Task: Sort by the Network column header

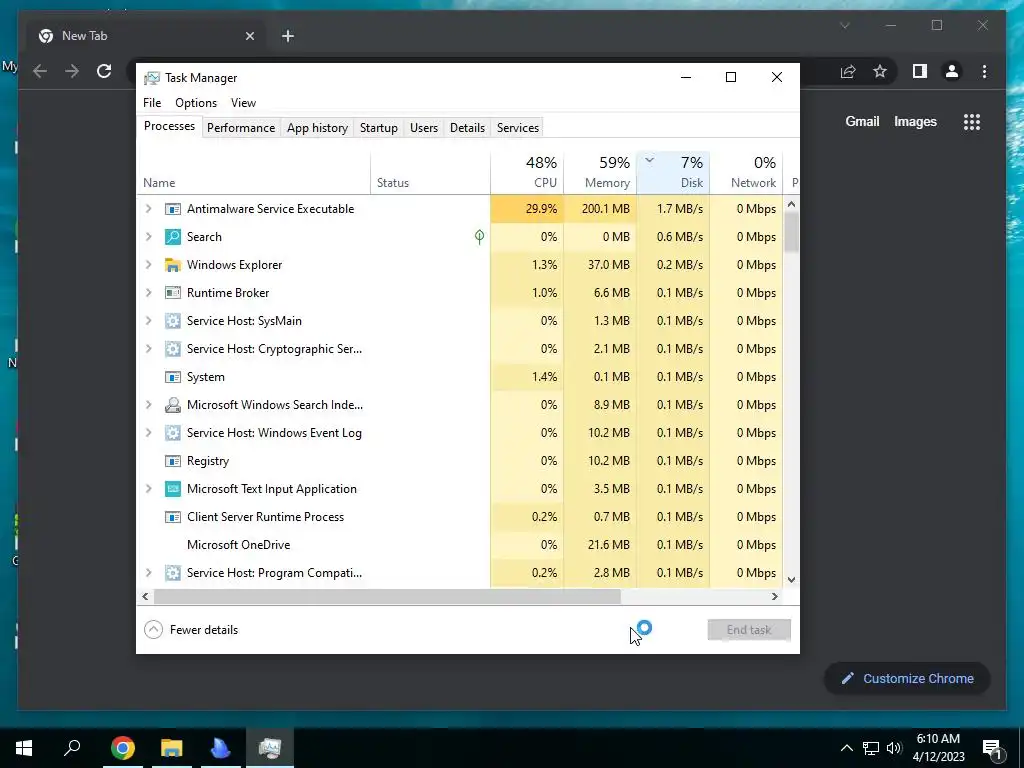Action: 746,173
